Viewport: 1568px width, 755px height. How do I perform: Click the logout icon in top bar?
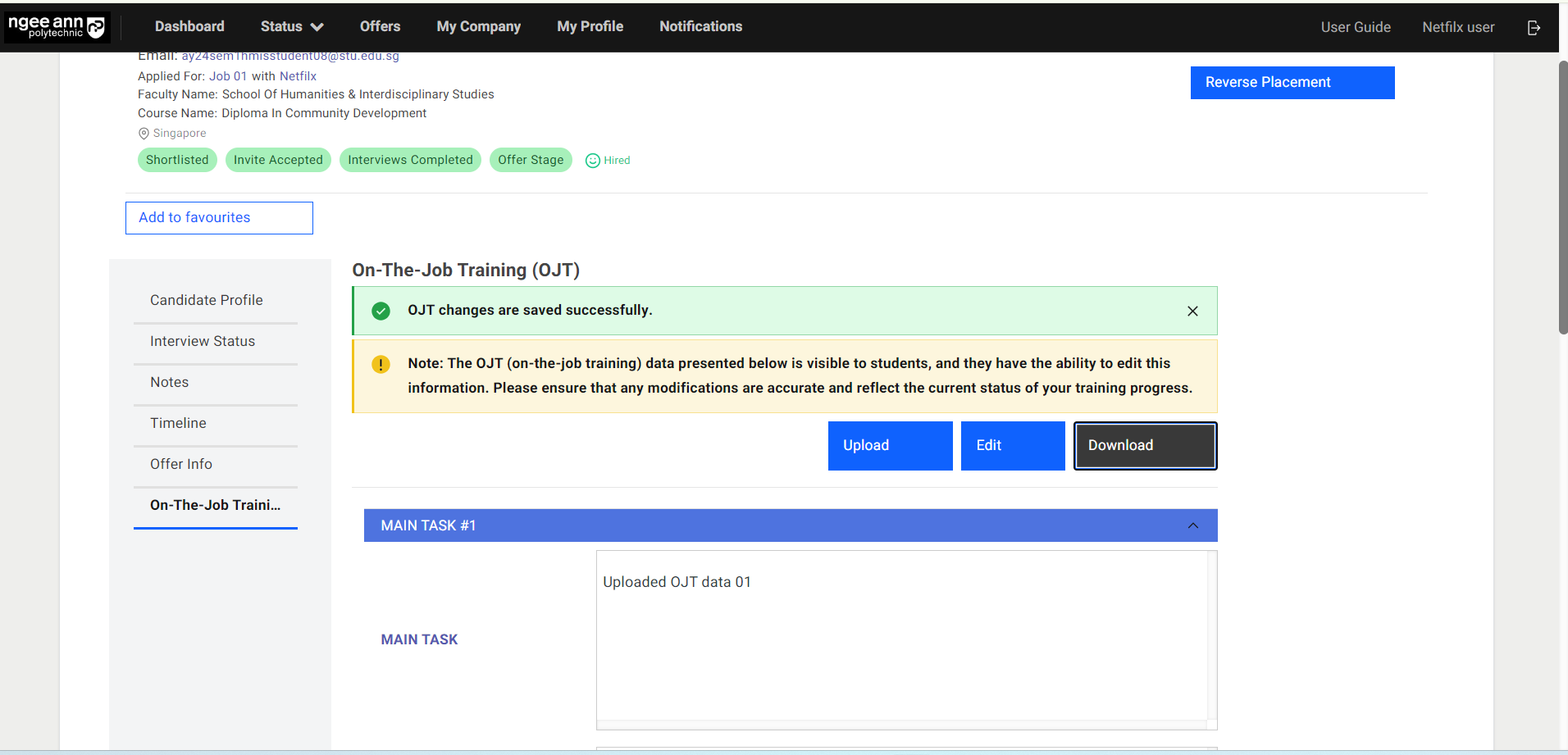pyautogui.click(x=1534, y=28)
